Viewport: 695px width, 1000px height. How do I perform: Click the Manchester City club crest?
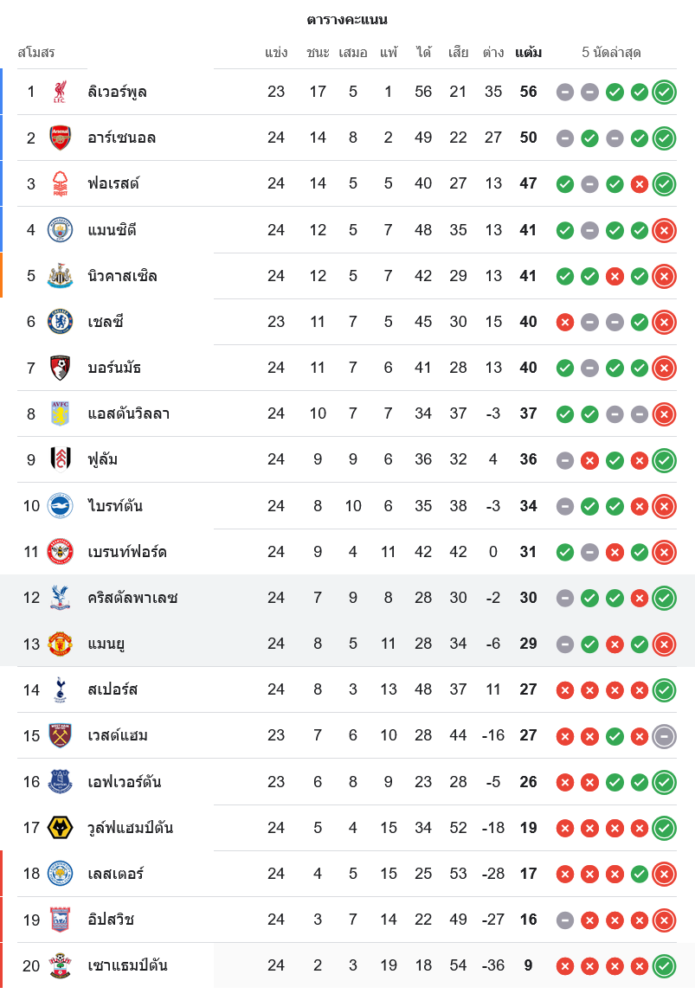(60, 230)
